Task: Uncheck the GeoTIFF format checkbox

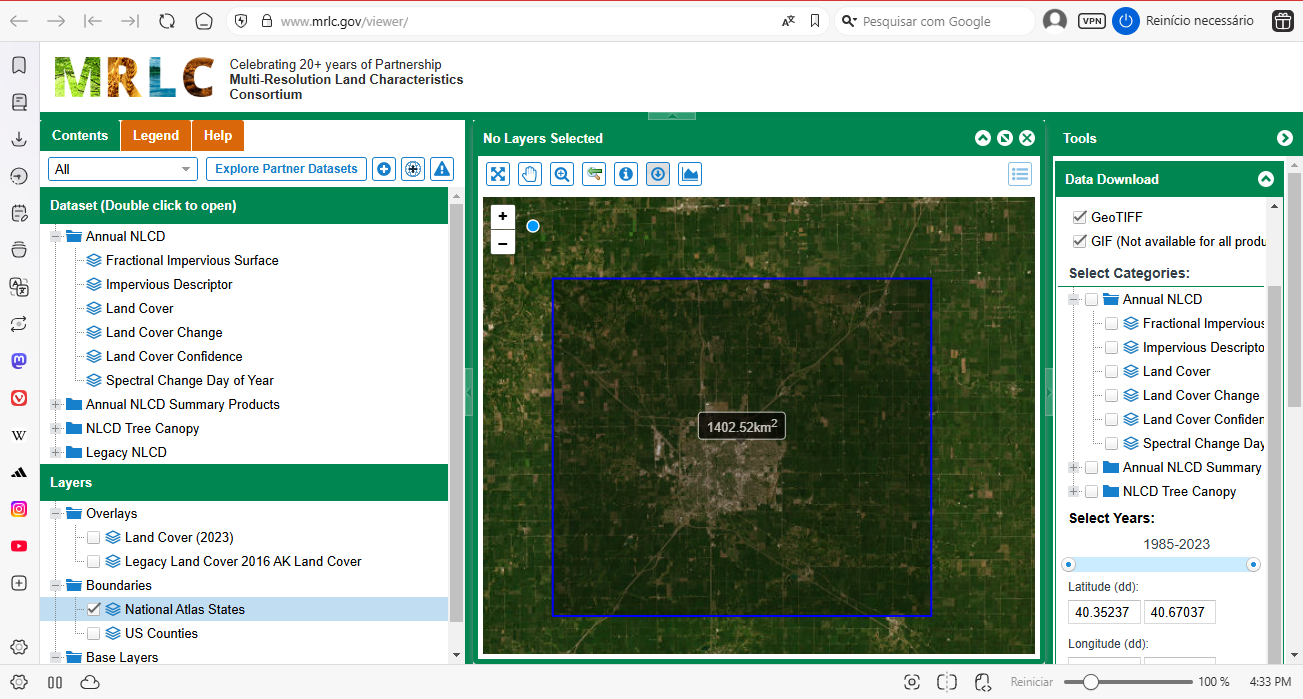Action: click(x=1079, y=217)
